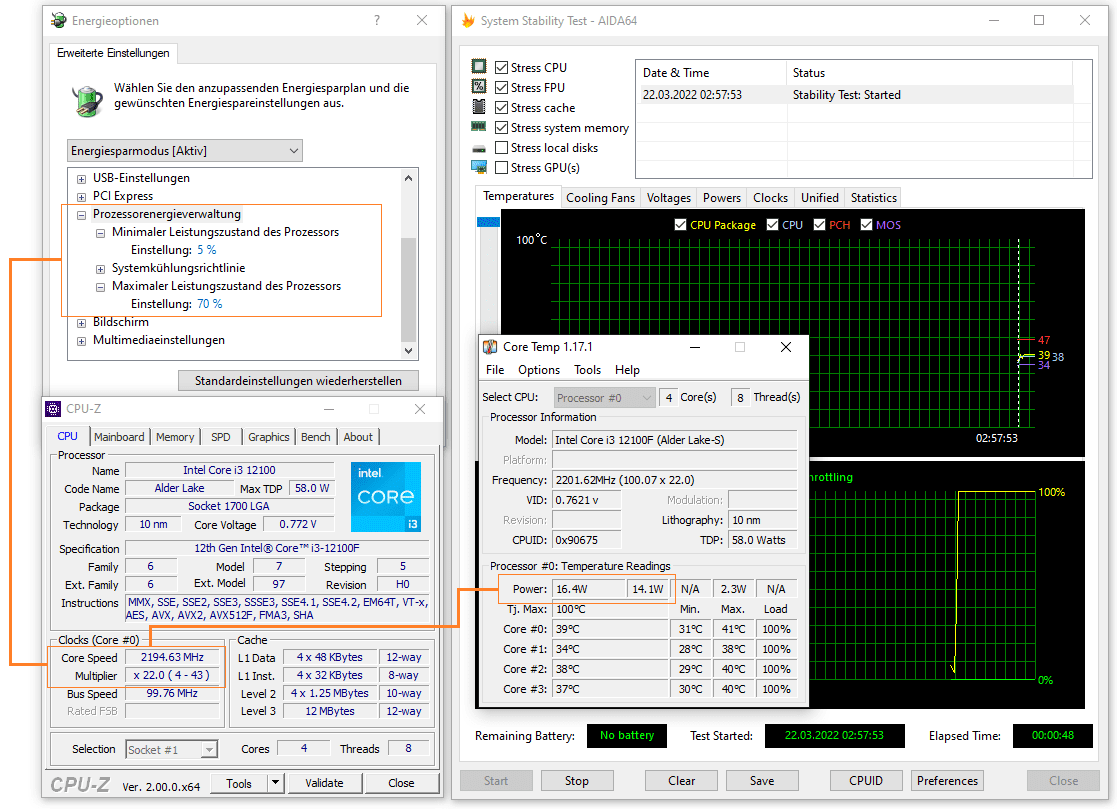Click the help question mark in Energieoptionen
The height and width of the screenshot is (809, 1117).
click(x=377, y=21)
